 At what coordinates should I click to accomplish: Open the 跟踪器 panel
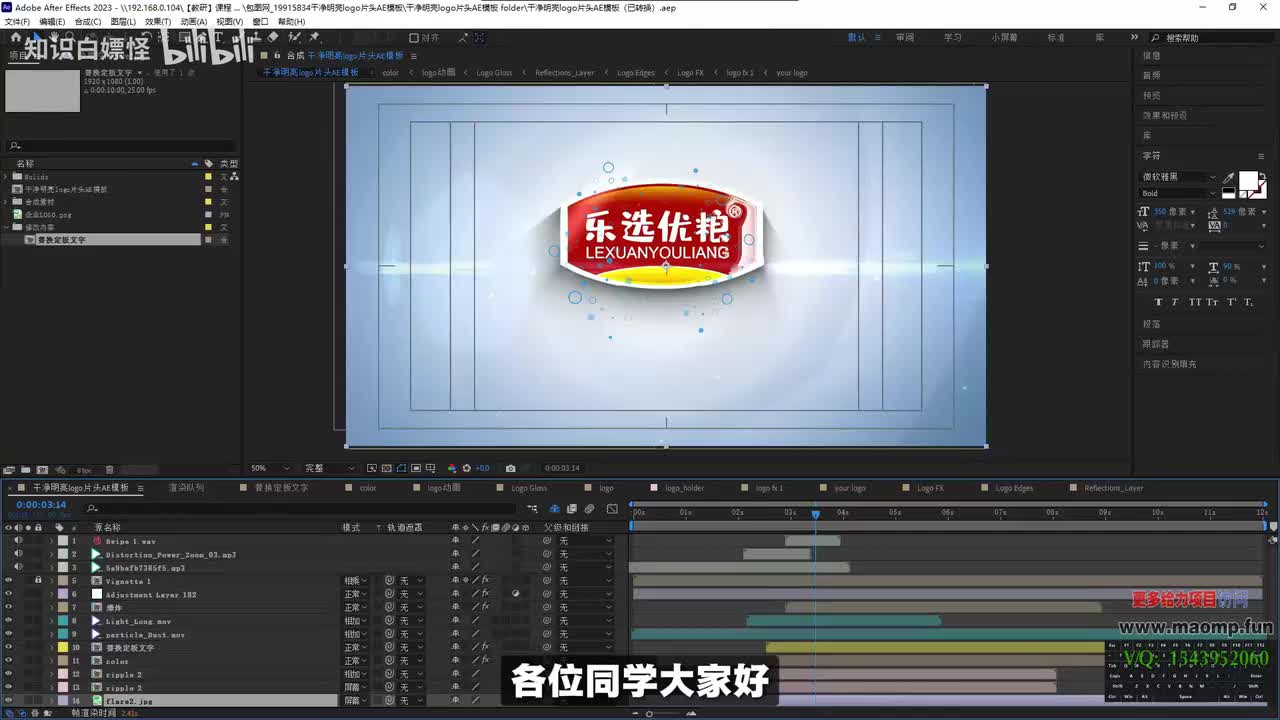(x=1155, y=344)
